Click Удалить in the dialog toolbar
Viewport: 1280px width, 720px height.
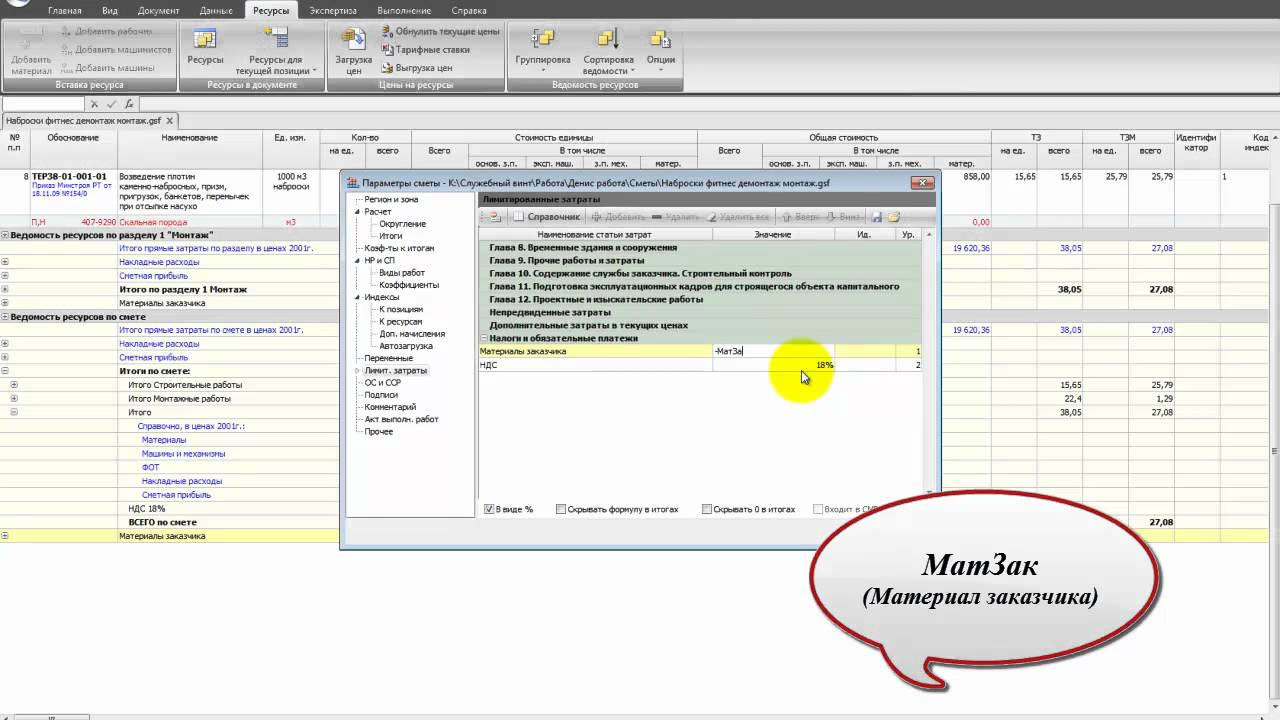(675, 216)
